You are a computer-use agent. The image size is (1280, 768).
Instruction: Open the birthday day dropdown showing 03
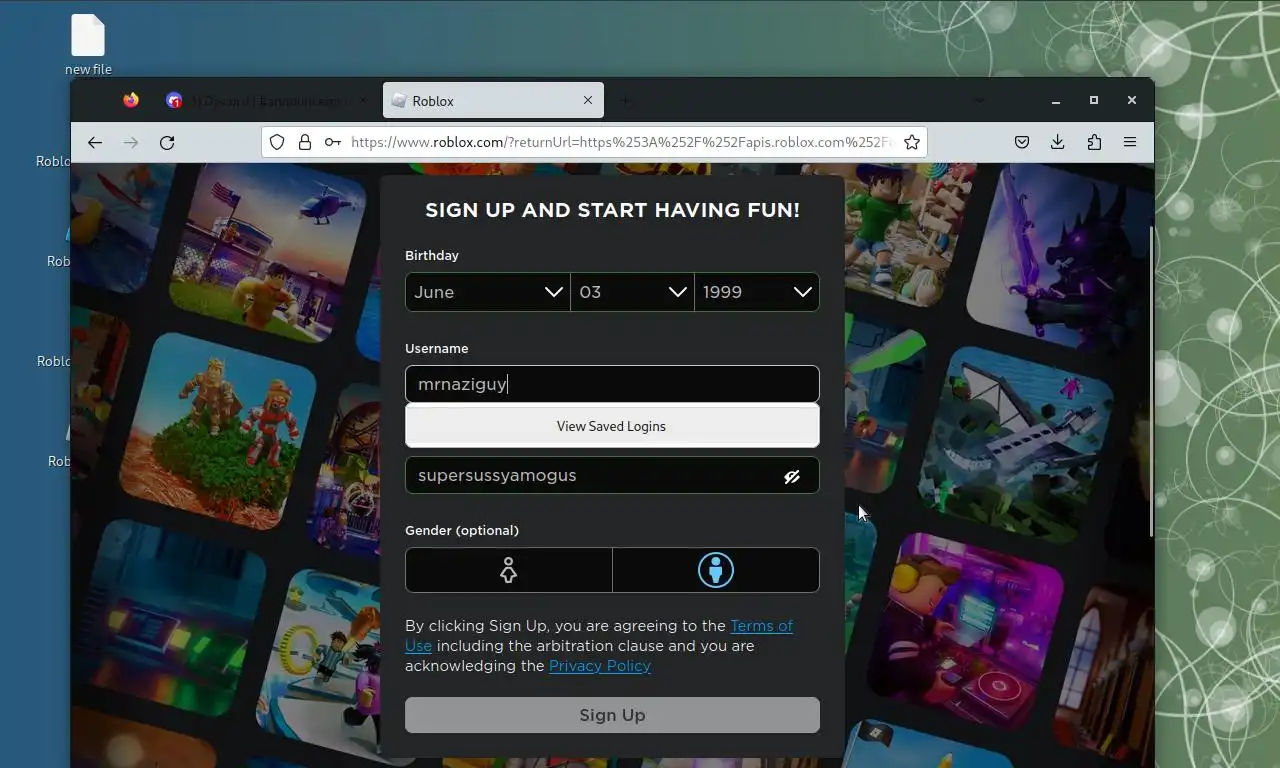click(632, 292)
